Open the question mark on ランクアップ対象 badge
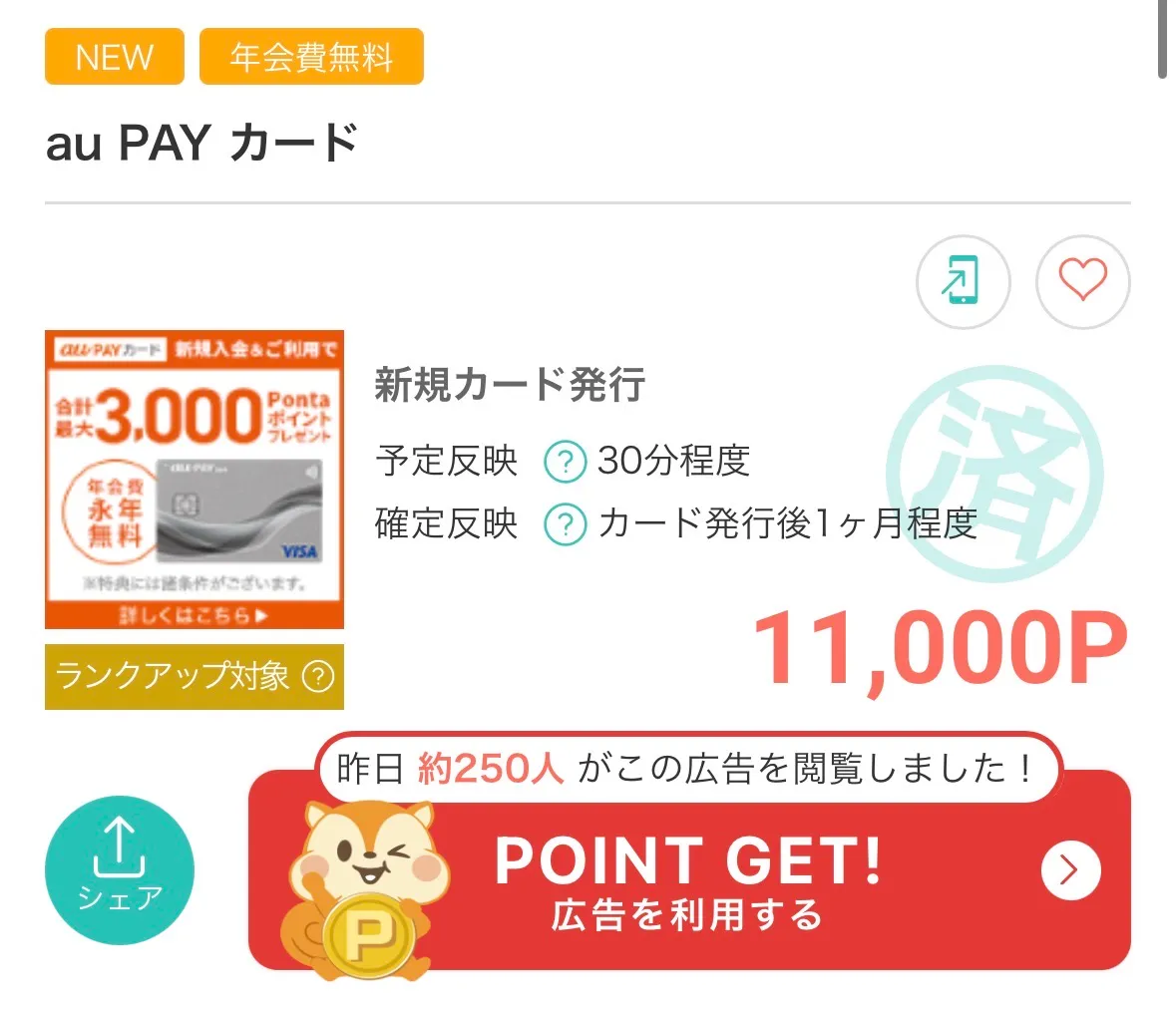Image resolution: width=1176 pixels, height=1013 pixels. pyautogui.click(x=317, y=677)
